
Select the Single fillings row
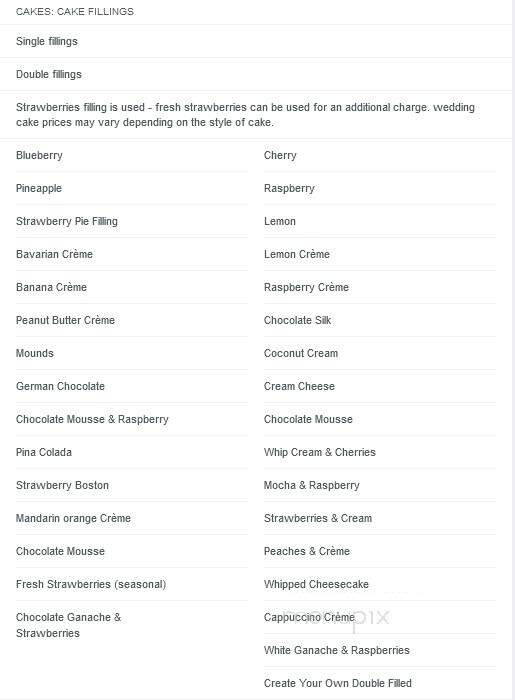point(256,41)
